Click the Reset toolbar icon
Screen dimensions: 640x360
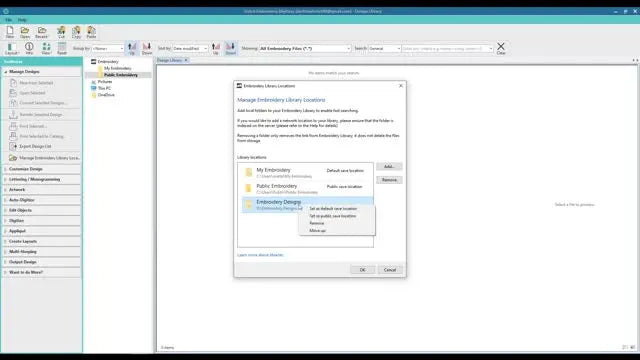62,49
